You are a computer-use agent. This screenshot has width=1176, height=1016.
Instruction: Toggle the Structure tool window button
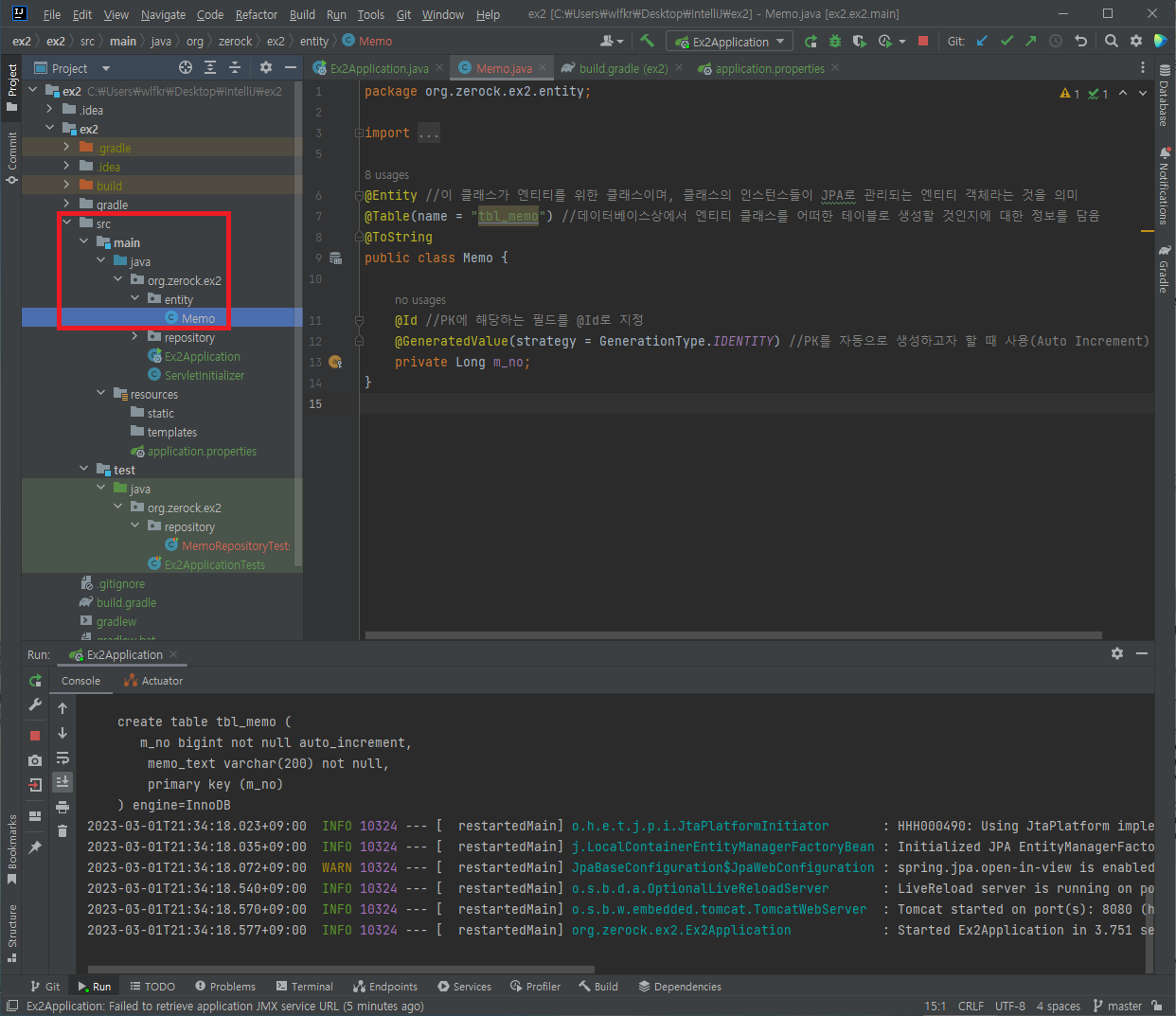11,933
